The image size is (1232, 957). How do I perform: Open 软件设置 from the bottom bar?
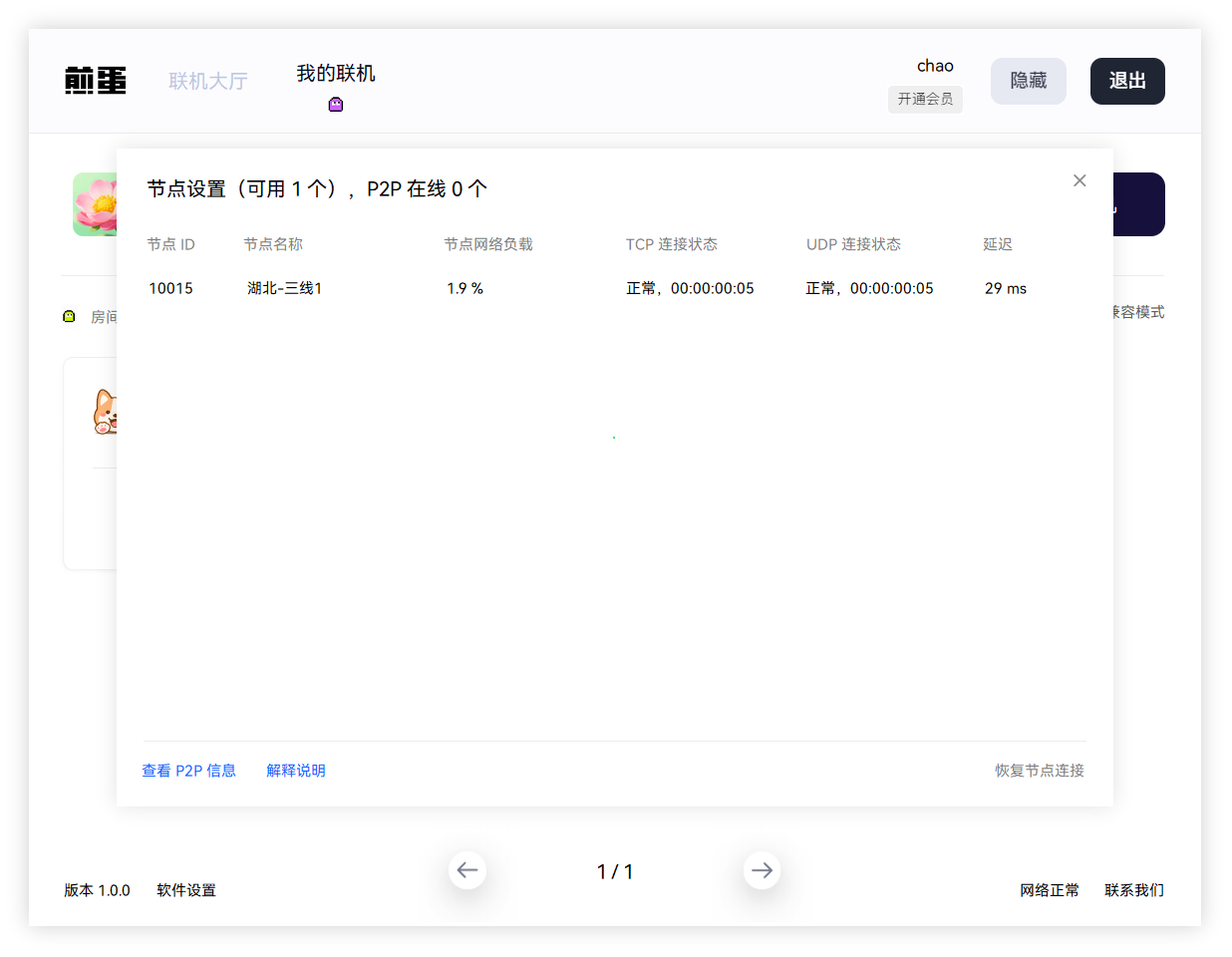[x=185, y=890]
